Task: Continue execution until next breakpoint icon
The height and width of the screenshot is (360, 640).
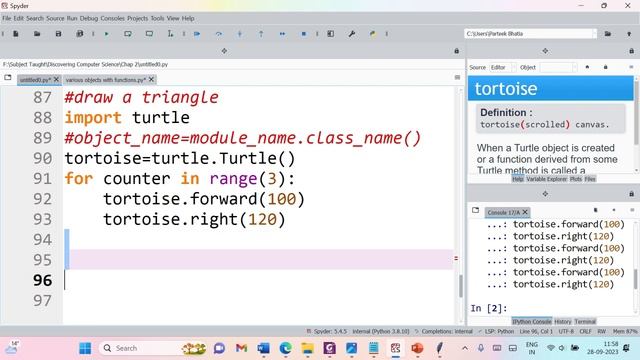Action: 282,34
